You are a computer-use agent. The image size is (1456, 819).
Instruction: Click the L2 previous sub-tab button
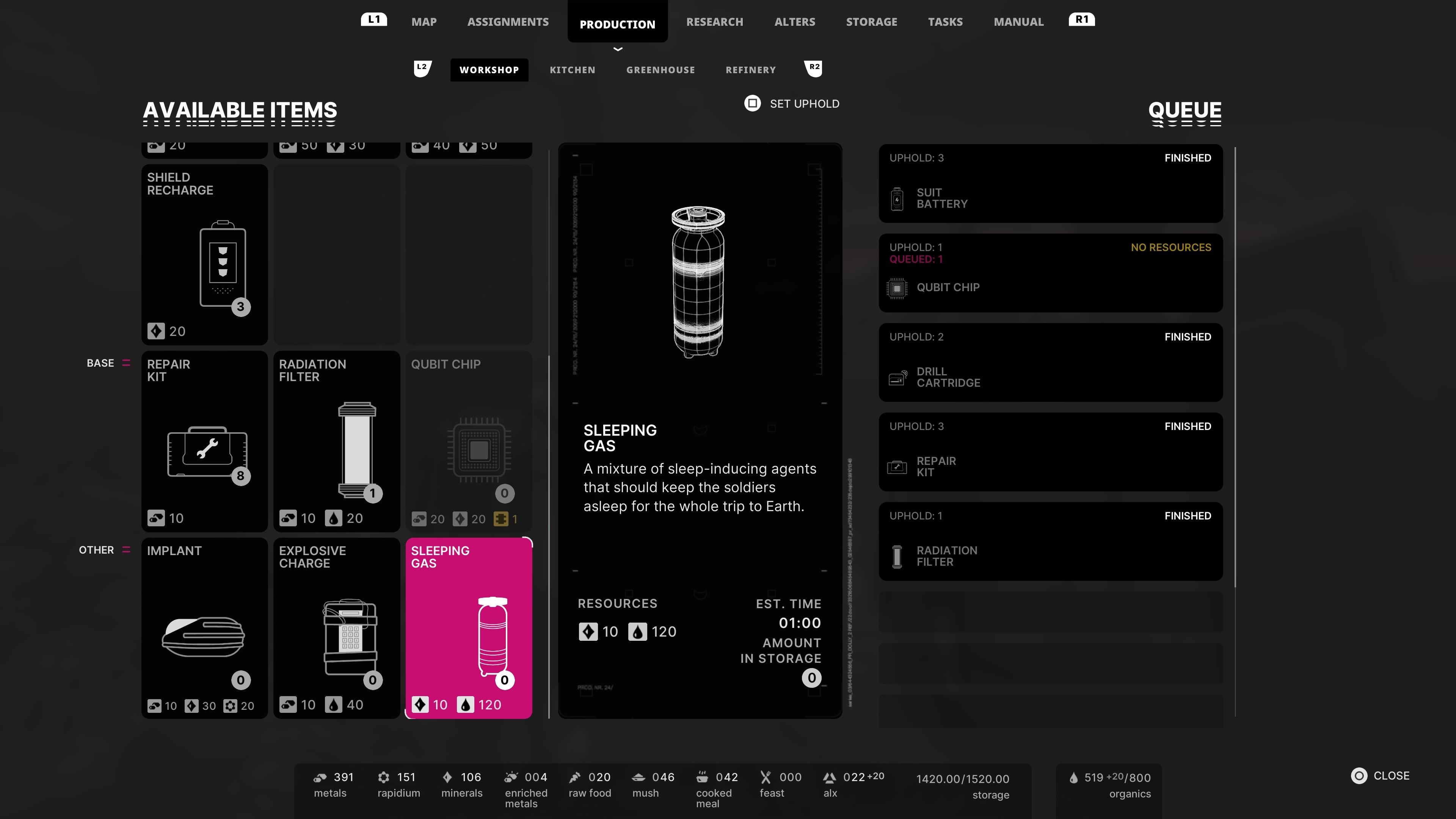point(422,68)
